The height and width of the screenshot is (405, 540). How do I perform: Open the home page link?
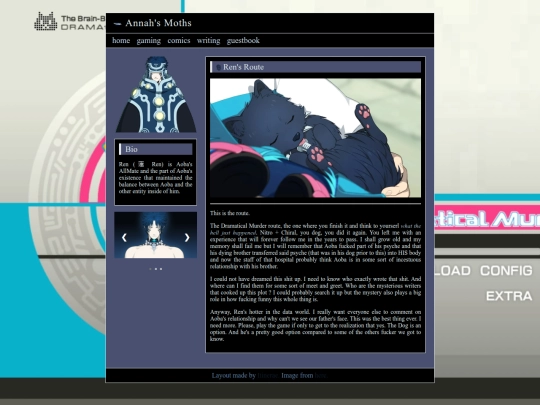(121, 41)
